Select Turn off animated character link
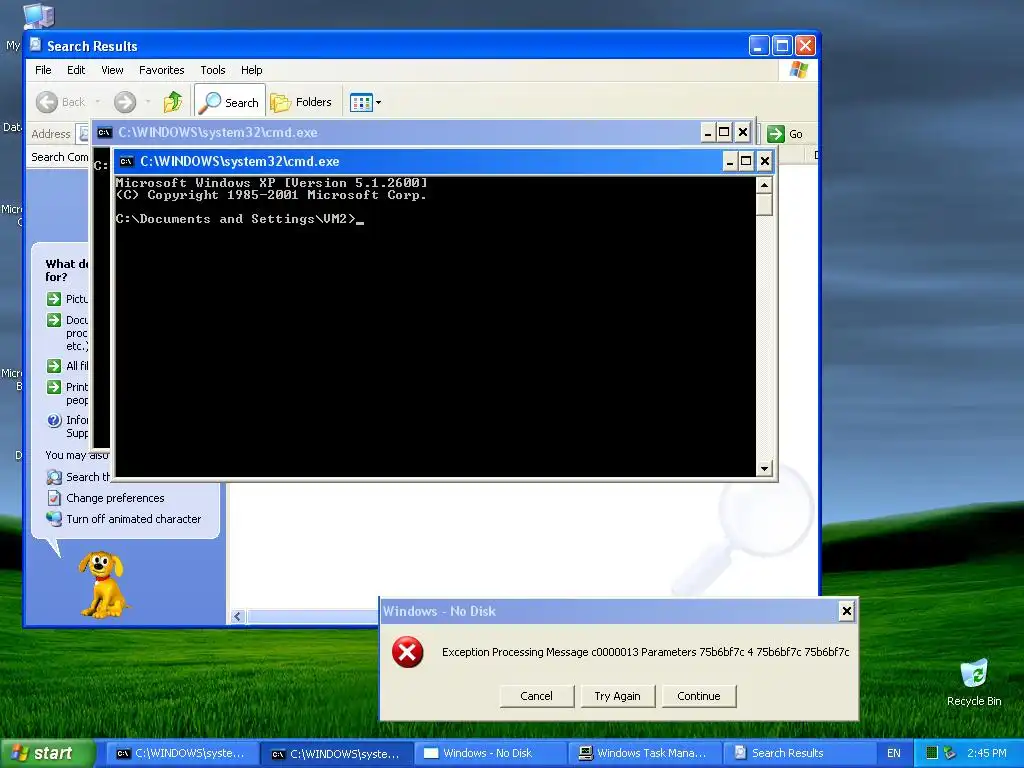This screenshot has height=768, width=1024. click(133, 519)
